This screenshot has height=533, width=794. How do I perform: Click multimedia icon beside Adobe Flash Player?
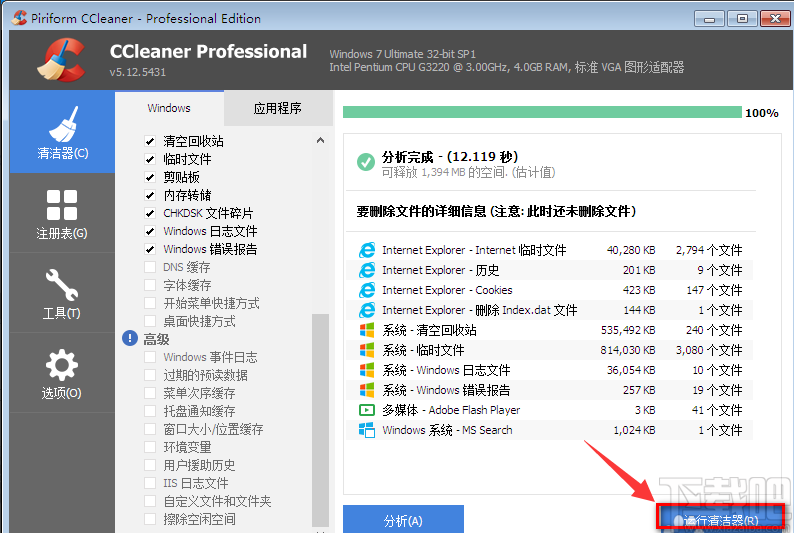pyautogui.click(x=367, y=410)
